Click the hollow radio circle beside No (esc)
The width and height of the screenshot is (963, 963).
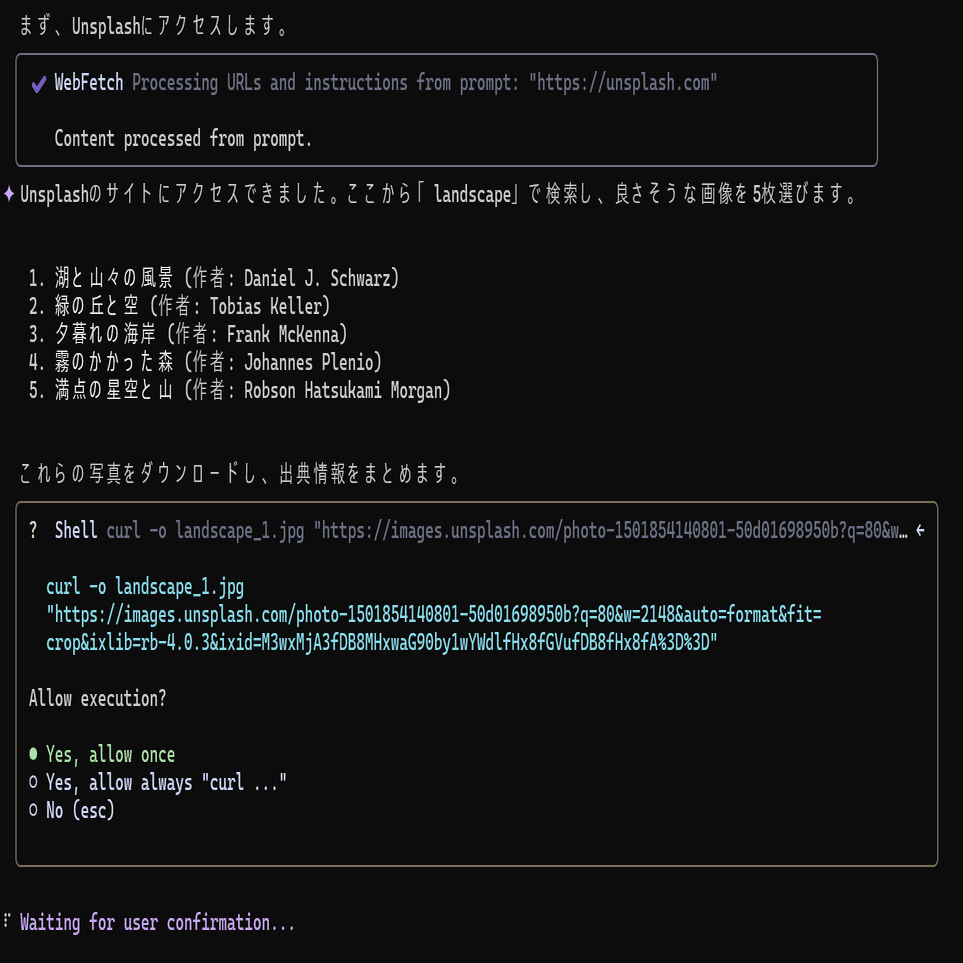click(x=33, y=810)
